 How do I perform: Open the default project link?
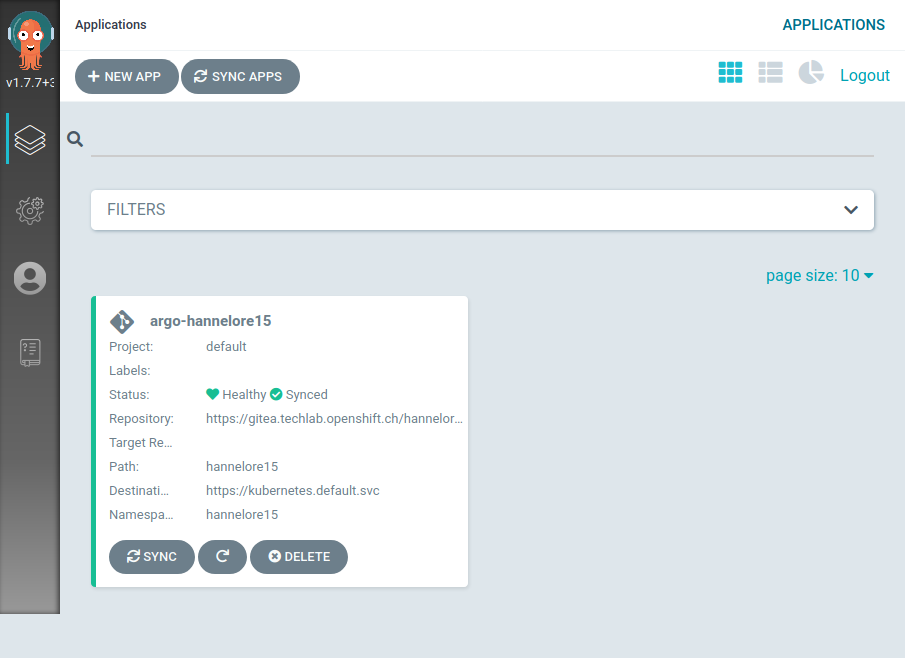(226, 346)
